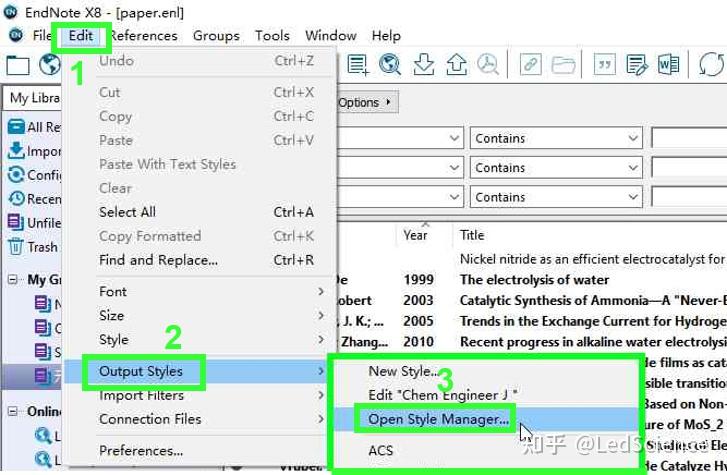Click the EndNote document icon beside File
727x475 pixels.
(x=16, y=35)
